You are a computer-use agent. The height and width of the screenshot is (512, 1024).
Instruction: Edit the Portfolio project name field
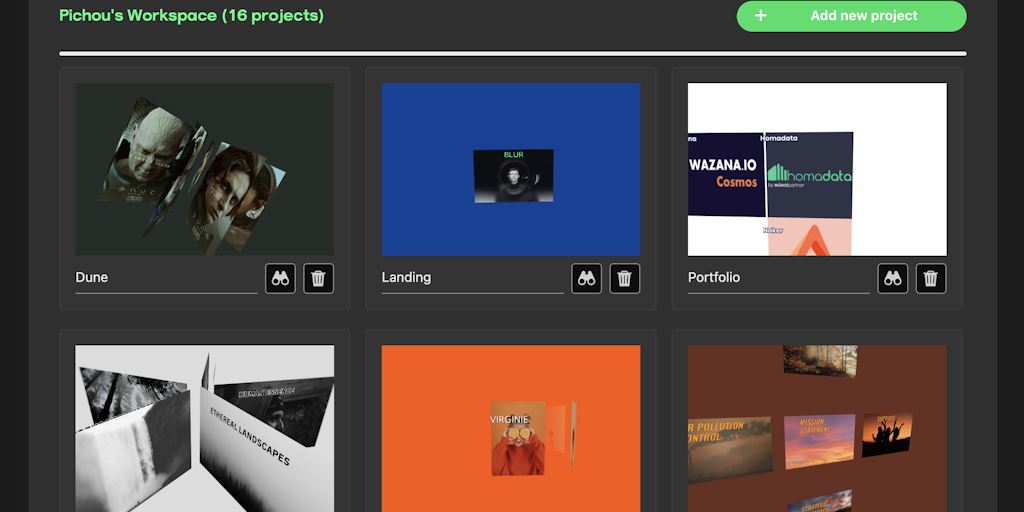(779, 278)
